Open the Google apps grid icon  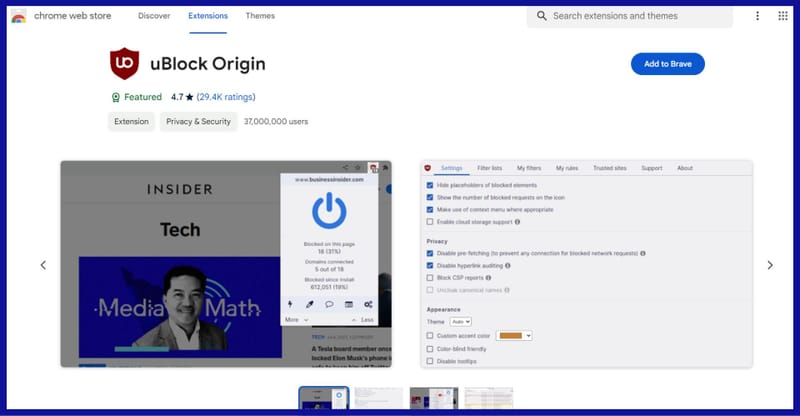pyautogui.click(x=781, y=16)
